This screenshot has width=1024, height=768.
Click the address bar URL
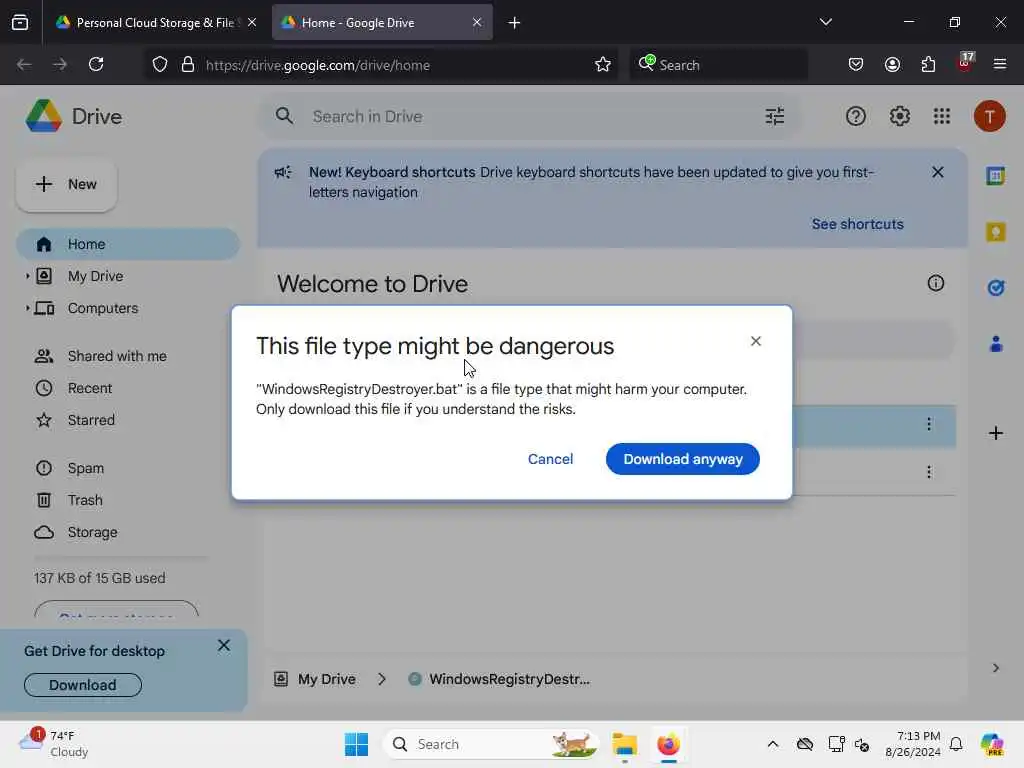pos(317,65)
